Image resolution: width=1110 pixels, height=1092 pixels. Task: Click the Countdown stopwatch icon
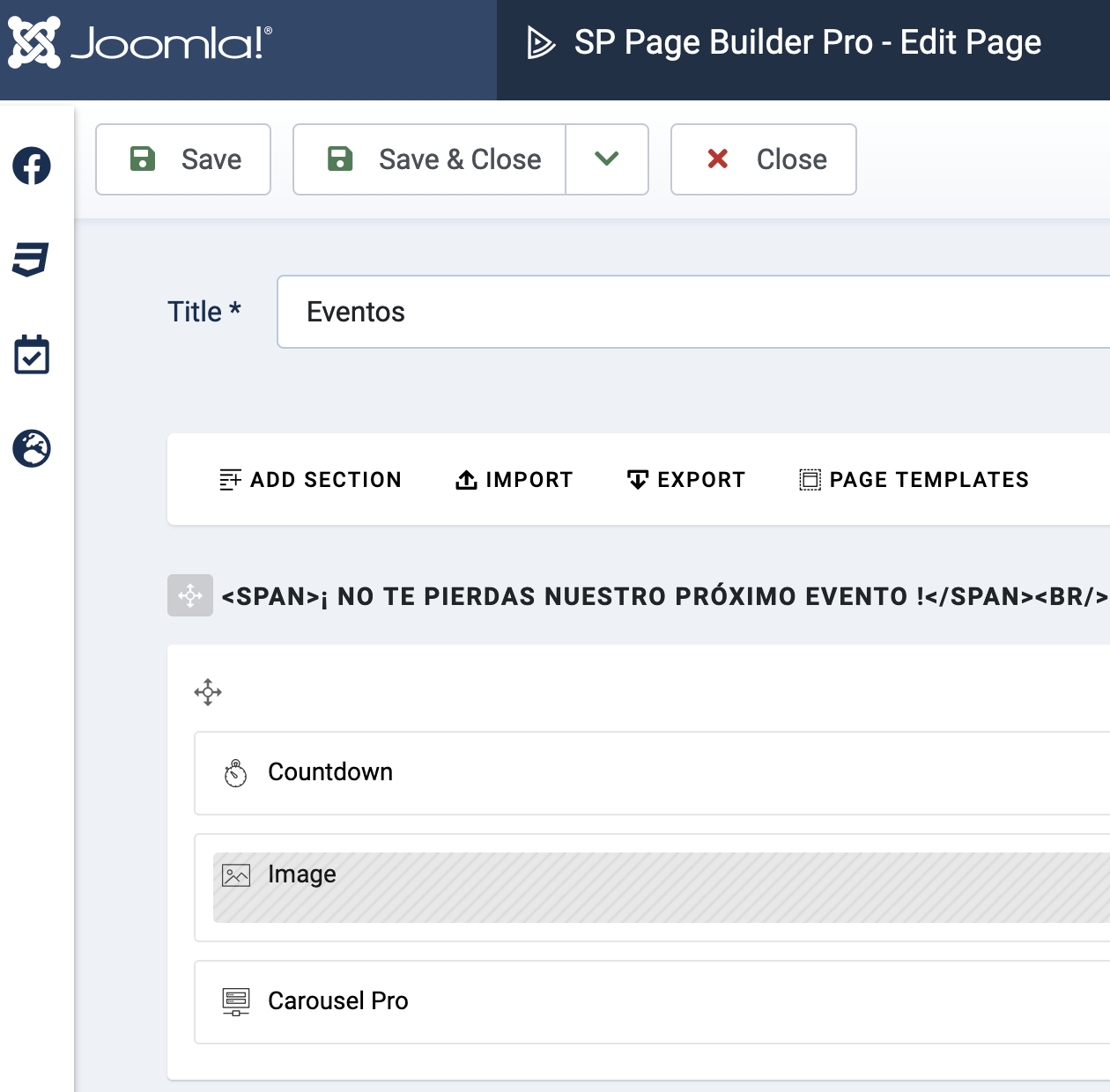click(236, 773)
